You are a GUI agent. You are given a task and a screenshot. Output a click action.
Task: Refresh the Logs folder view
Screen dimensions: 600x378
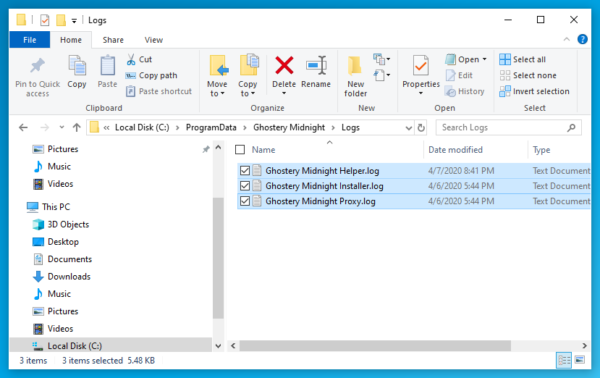click(421, 128)
